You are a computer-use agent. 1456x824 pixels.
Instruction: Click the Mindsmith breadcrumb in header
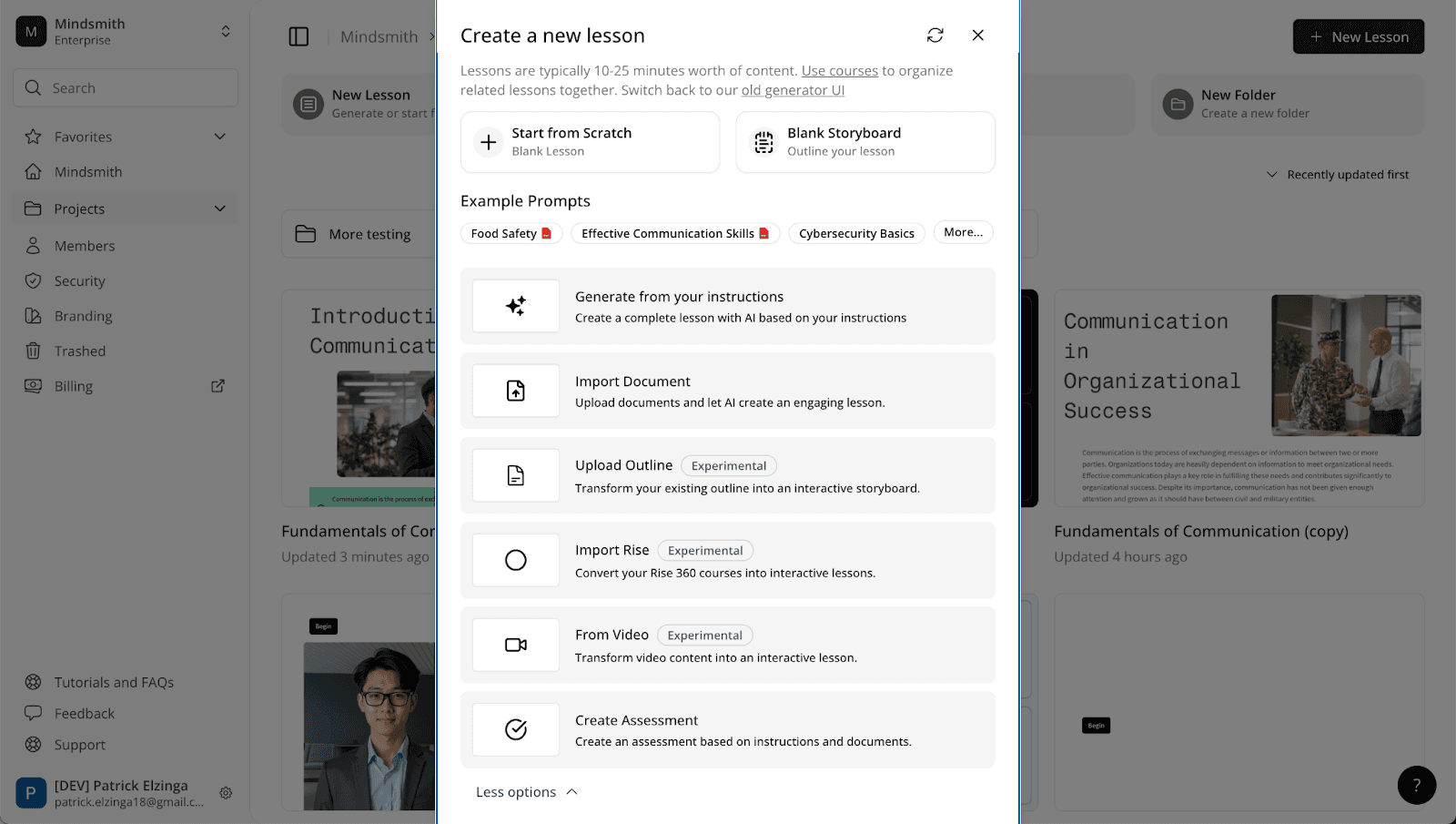[x=379, y=36]
